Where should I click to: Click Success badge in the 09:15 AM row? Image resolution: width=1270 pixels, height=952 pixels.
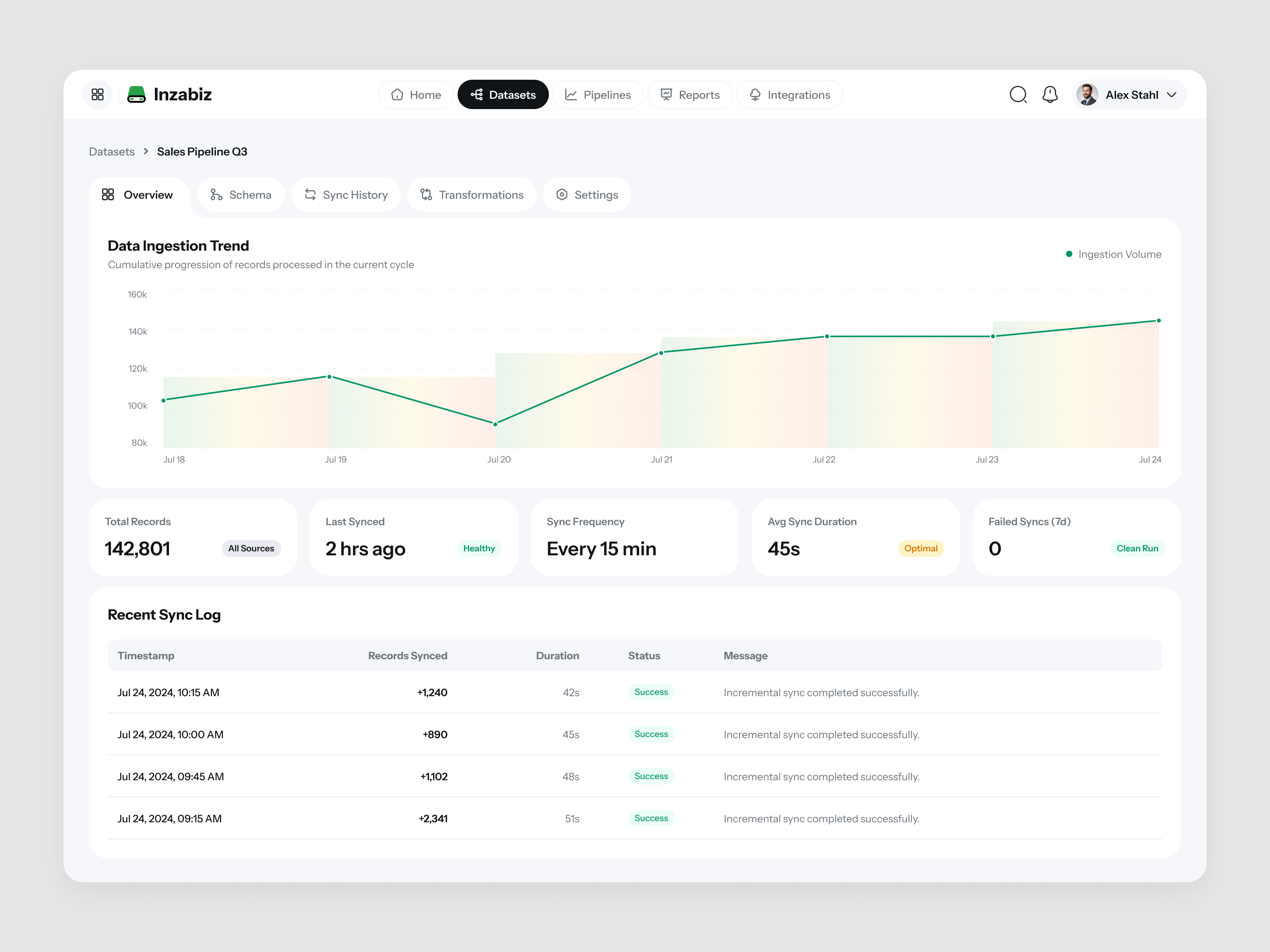pyautogui.click(x=651, y=818)
